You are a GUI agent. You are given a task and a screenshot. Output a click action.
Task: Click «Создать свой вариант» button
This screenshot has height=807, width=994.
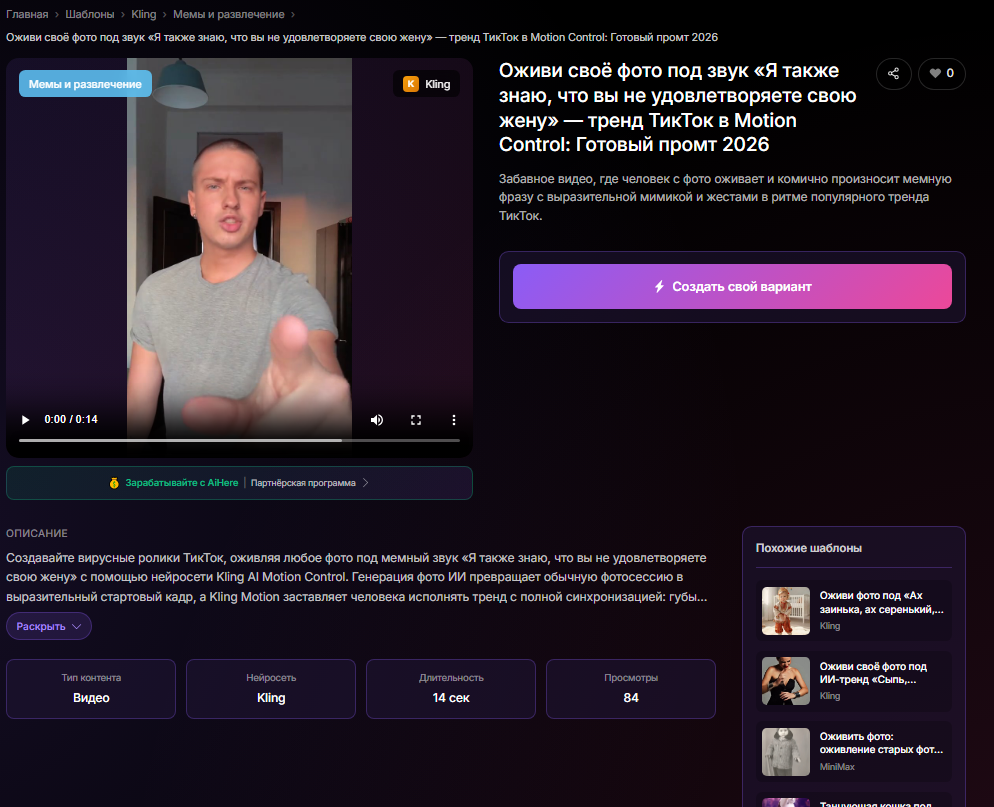732,287
